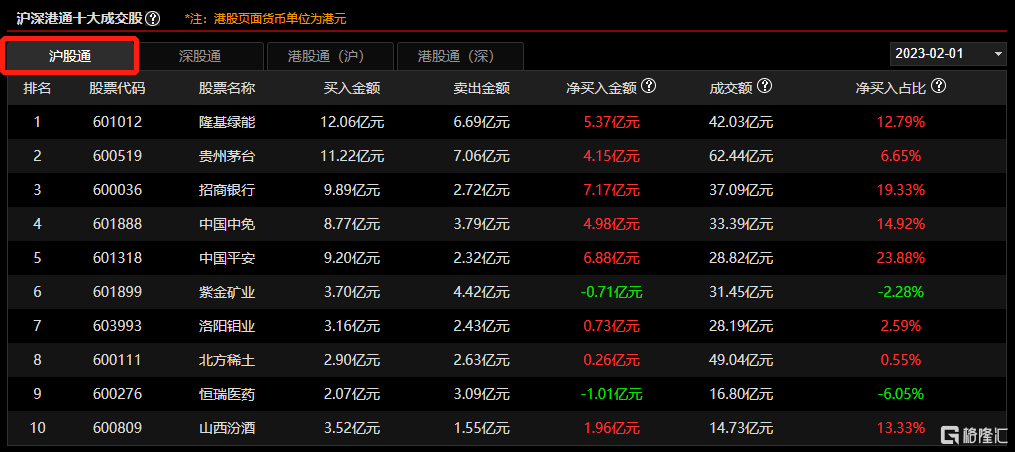Select stock code 600111
Screen dimensions: 1015x452
pyautogui.click(x=117, y=360)
